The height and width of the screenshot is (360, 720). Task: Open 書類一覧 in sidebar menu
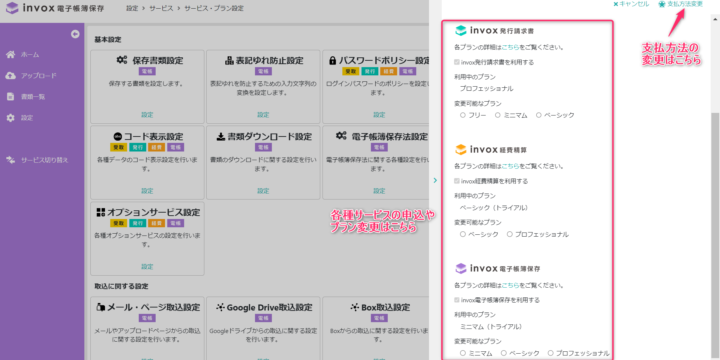33,97
